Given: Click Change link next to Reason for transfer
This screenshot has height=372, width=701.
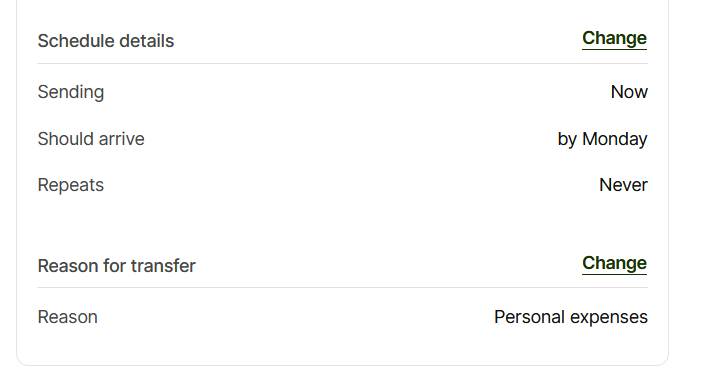Looking at the screenshot, I should click(x=614, y=263).
